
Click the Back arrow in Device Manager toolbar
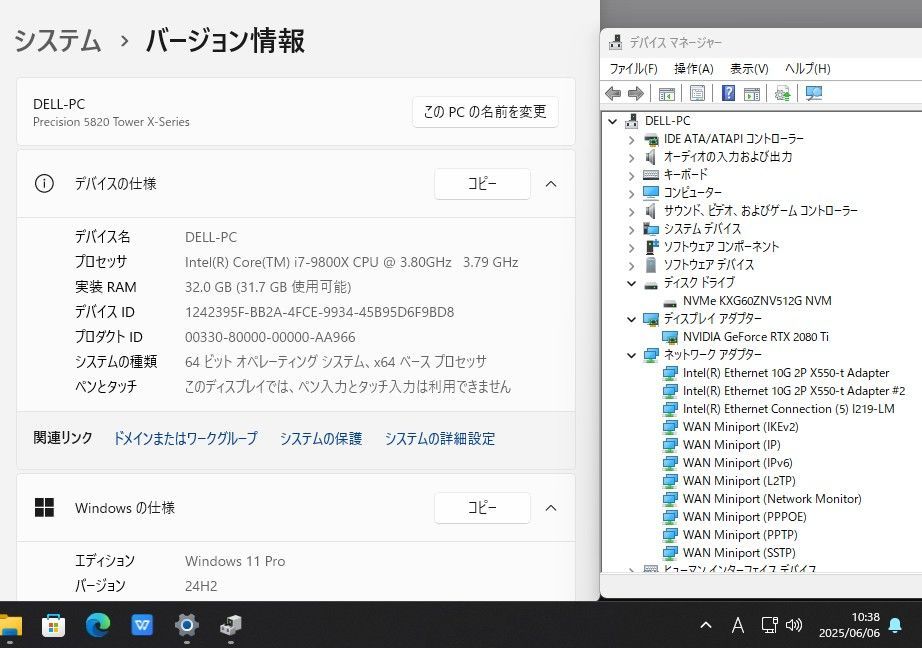pos(613,93)
